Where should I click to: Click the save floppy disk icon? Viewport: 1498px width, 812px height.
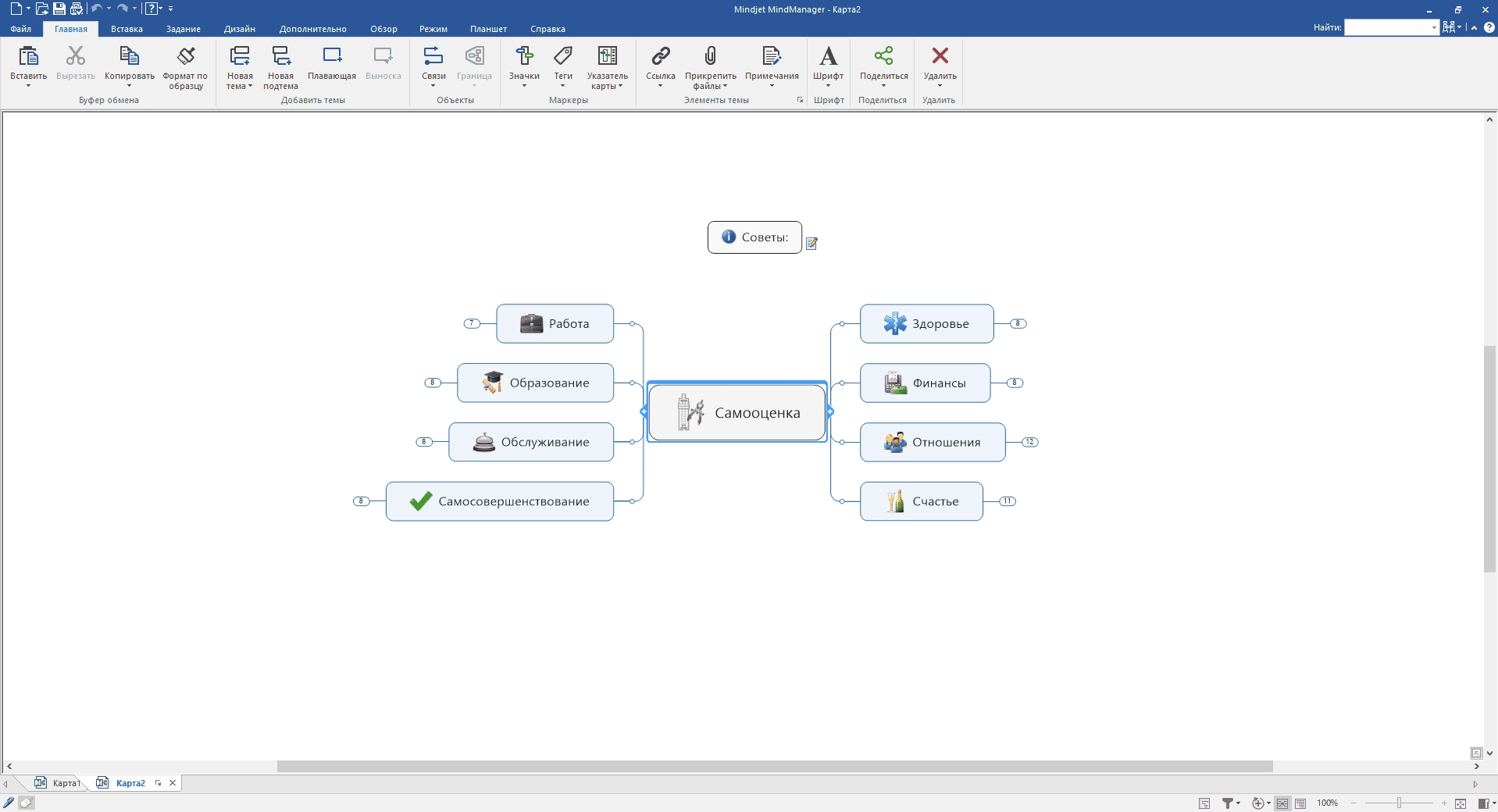click(59, 9)
